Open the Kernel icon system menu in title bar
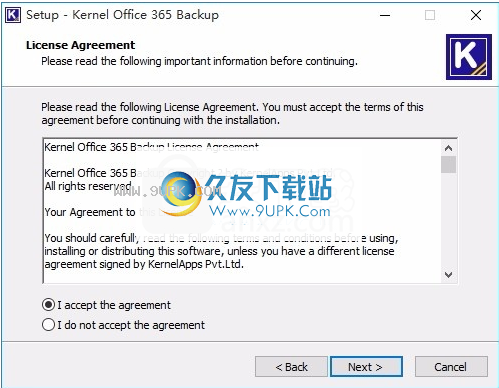 coord(13,15)
